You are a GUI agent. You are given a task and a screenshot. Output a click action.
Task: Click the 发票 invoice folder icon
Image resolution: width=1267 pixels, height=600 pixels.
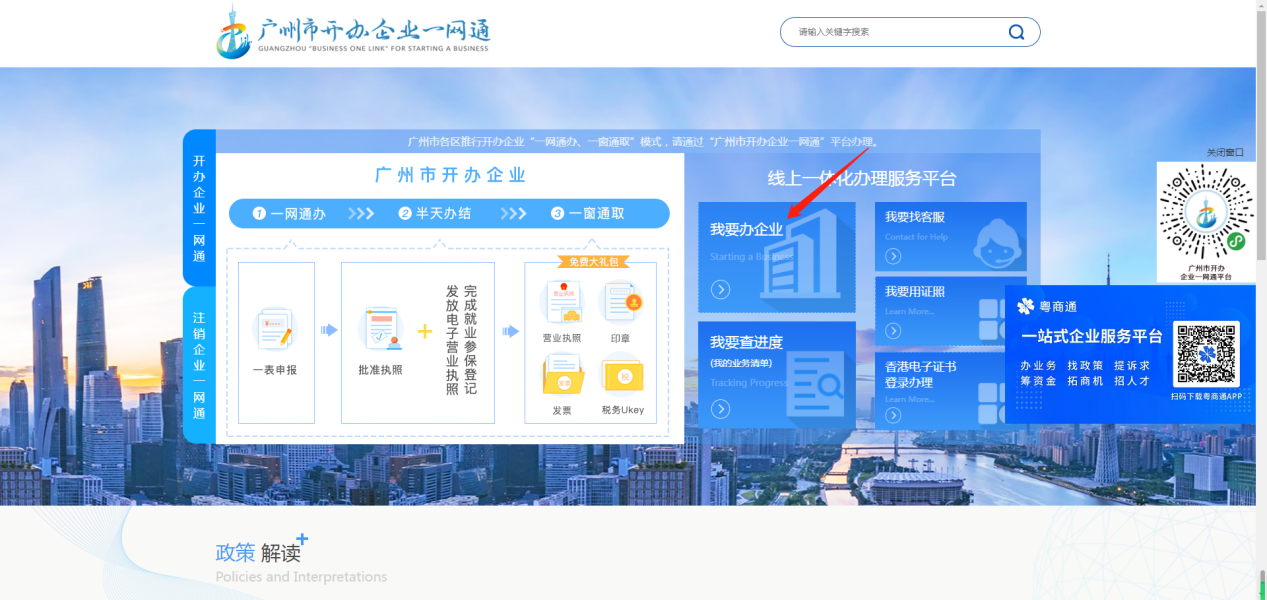[x=563, y=377]
